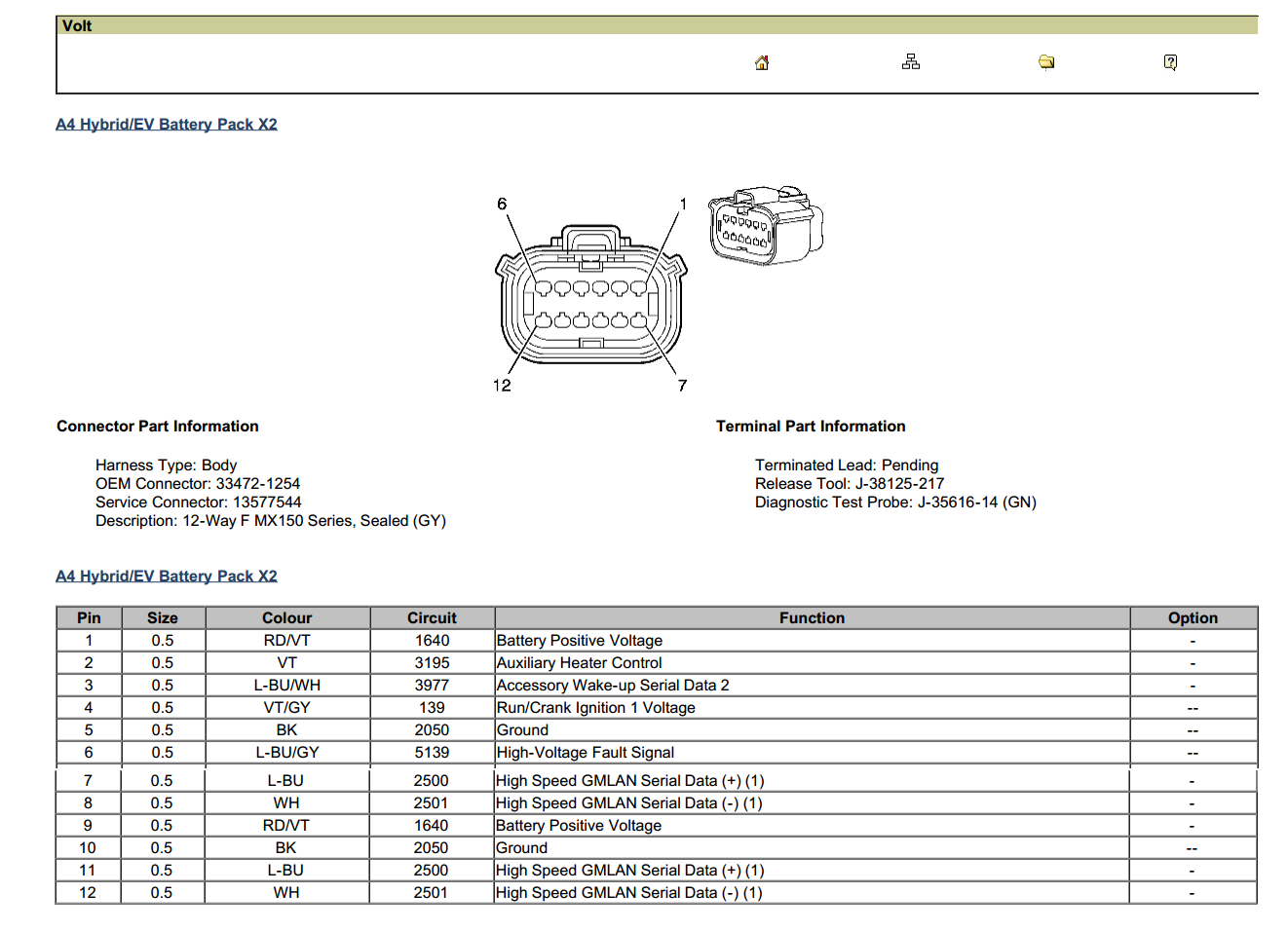Click the Volt title bar label
The height and width of the screenshot is (931, 1288).
pos(77,25)
